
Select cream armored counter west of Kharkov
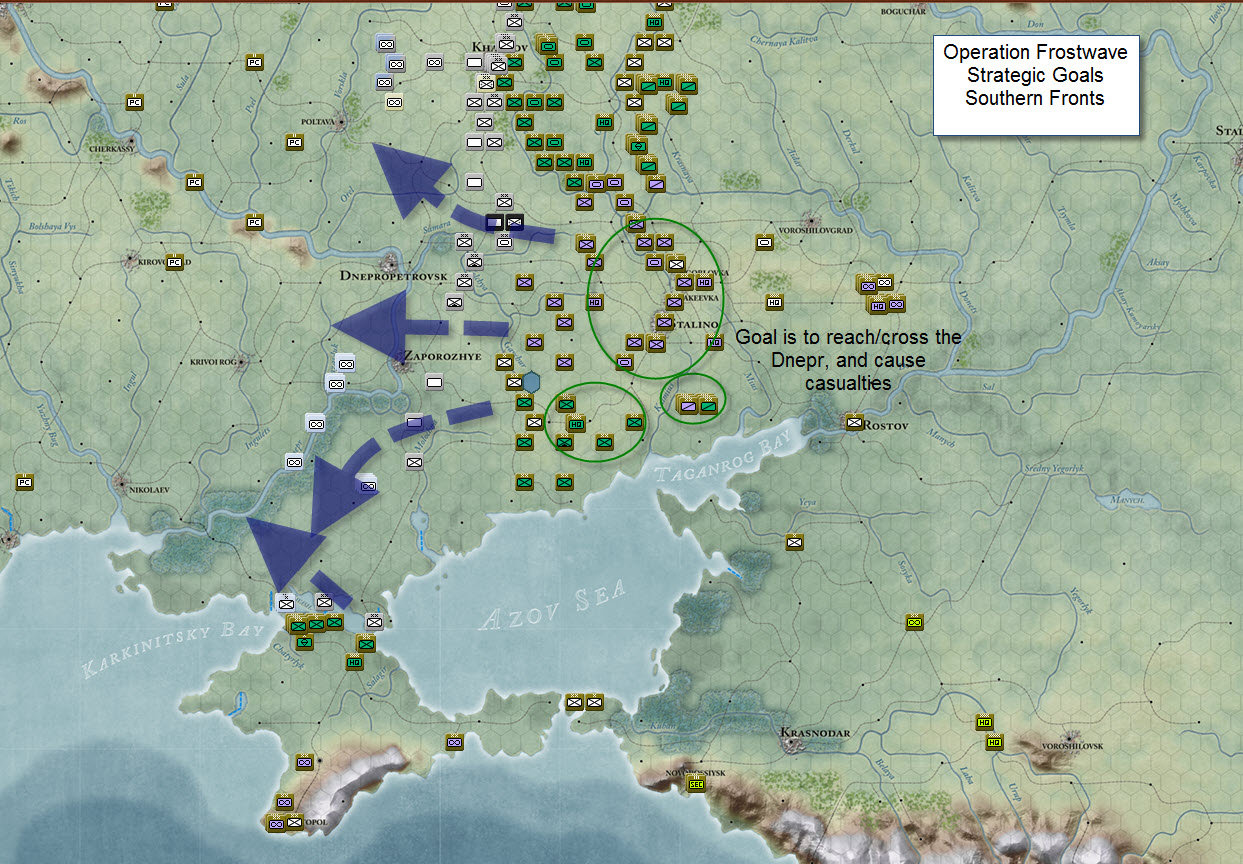[394, 102]
